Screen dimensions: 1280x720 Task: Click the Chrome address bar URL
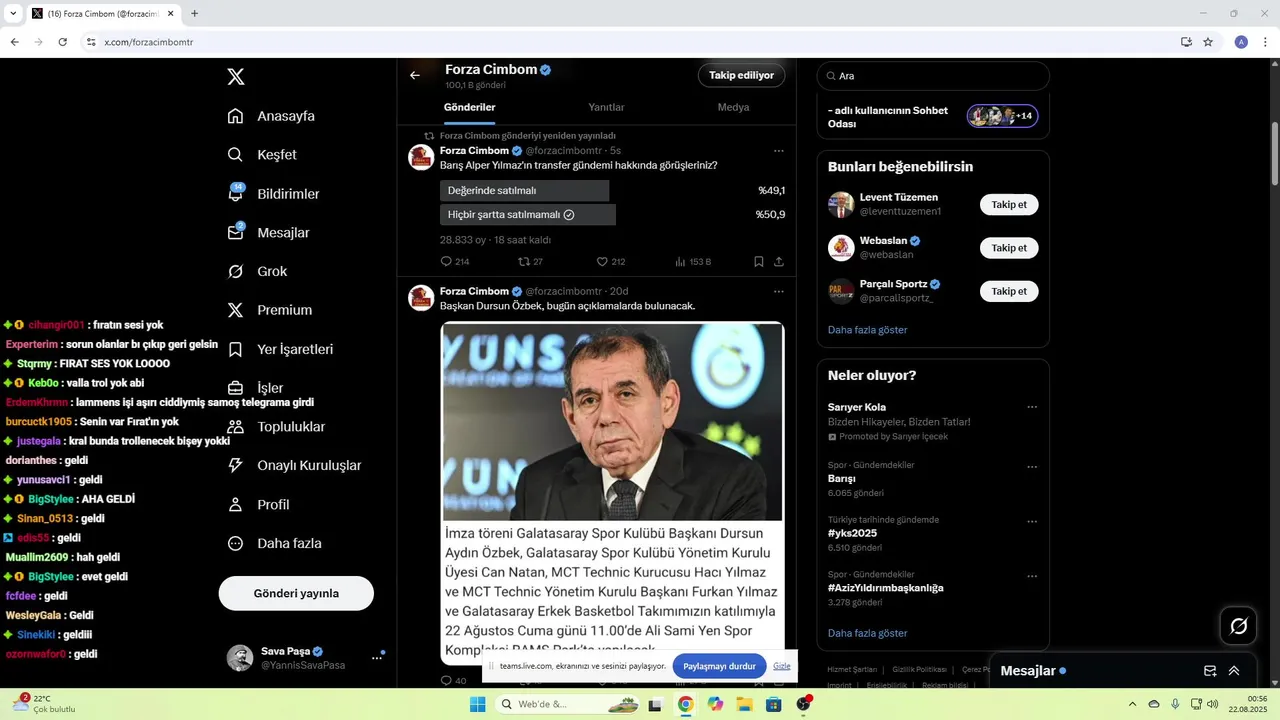pyautogui.click(x=149, y=42)
